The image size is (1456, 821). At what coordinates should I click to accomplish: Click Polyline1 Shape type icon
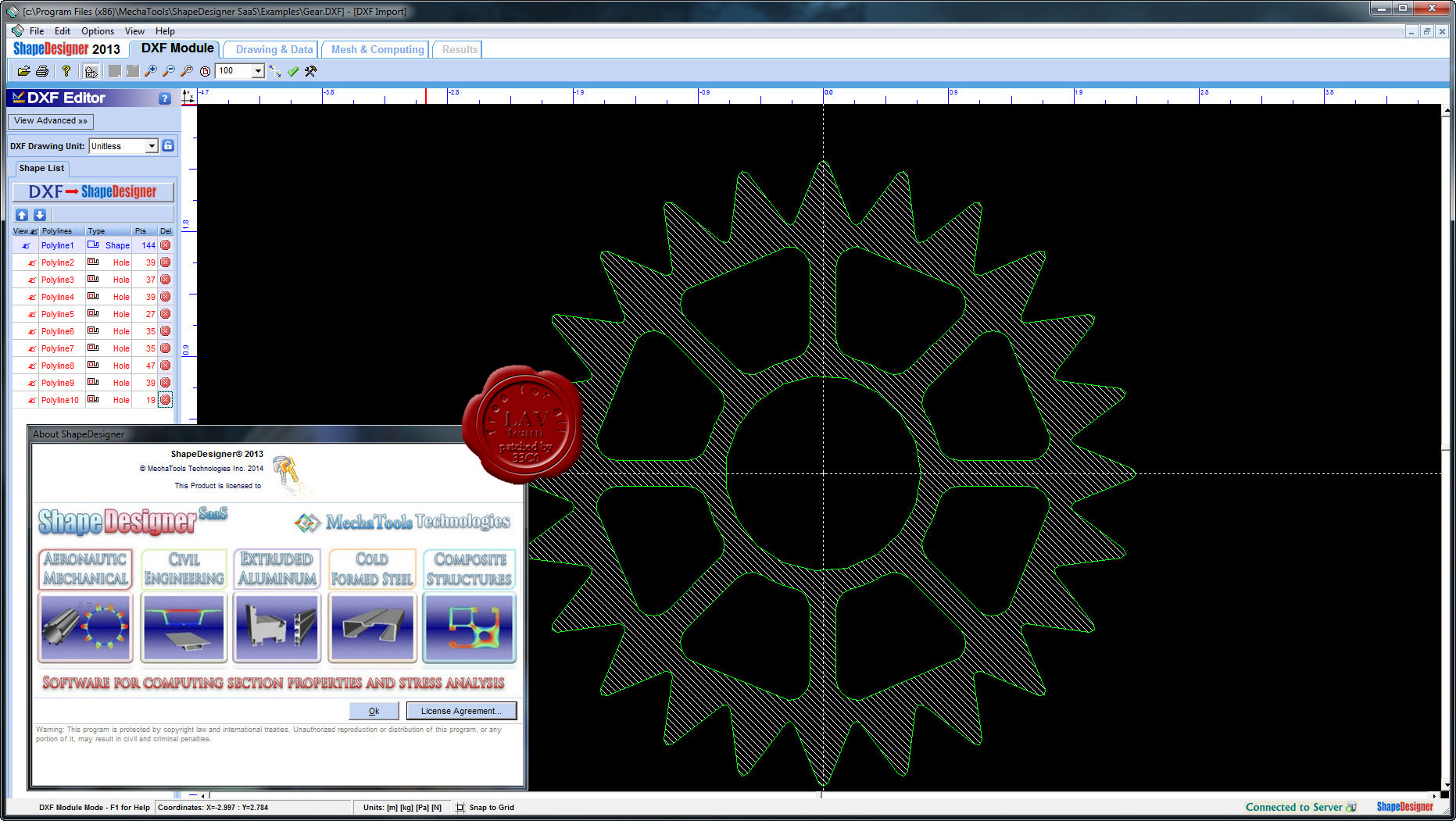click(93, 245)
